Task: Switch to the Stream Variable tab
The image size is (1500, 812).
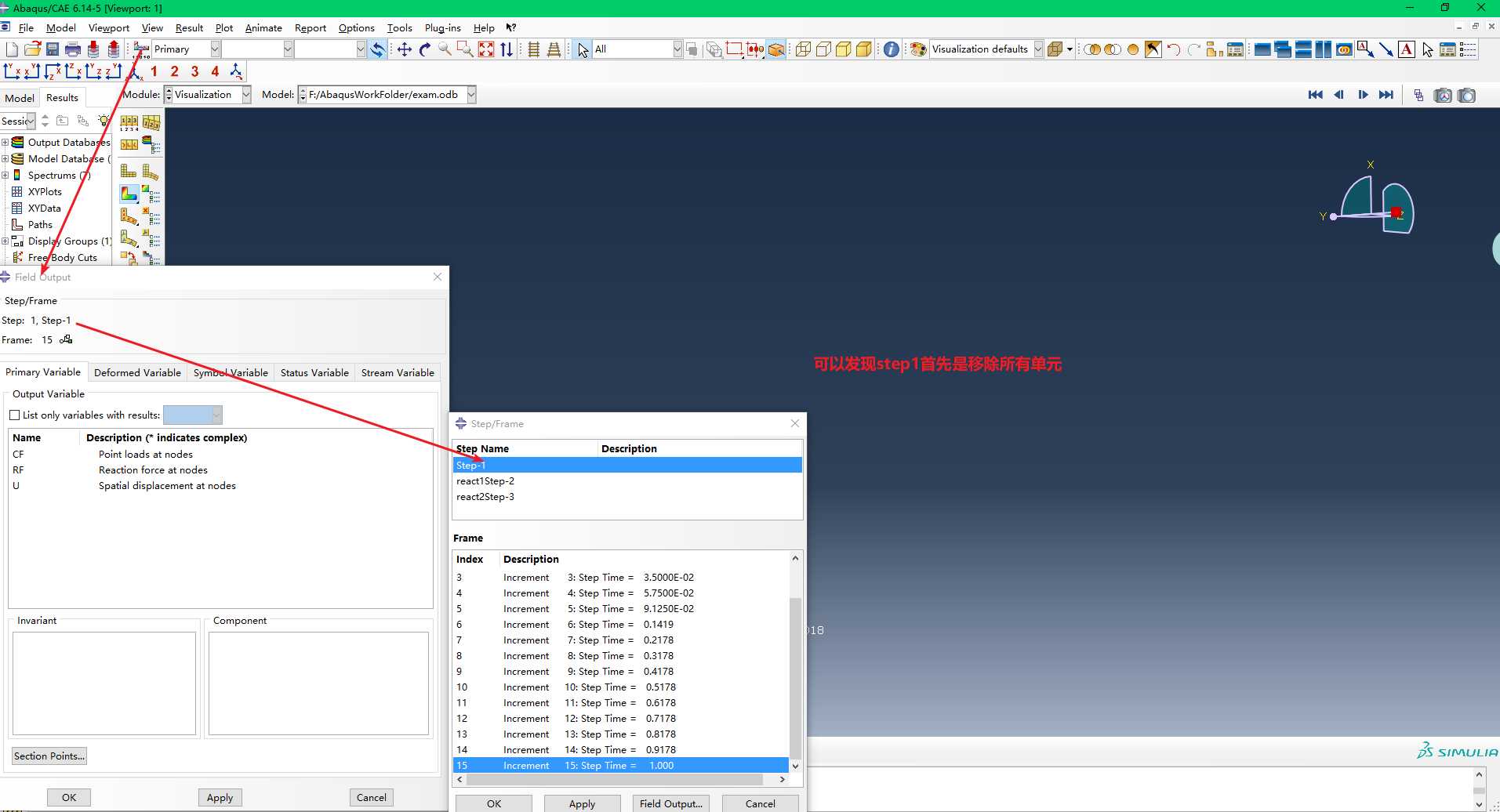Action: click(x=398, y=372)
